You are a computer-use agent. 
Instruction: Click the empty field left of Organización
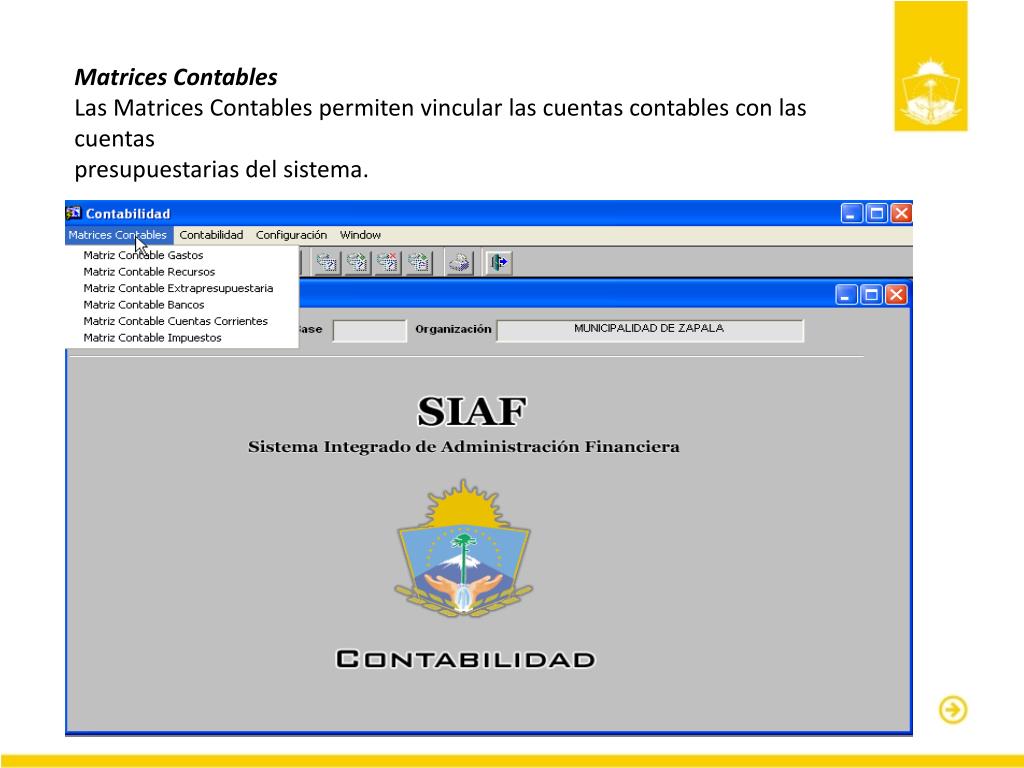[370, 330]
